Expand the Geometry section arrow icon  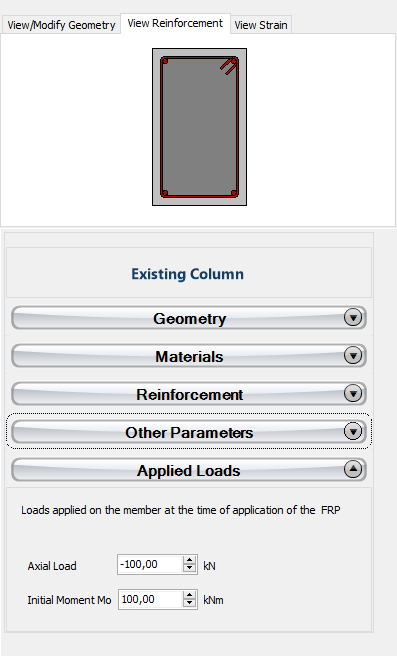[x=353, y=318]
